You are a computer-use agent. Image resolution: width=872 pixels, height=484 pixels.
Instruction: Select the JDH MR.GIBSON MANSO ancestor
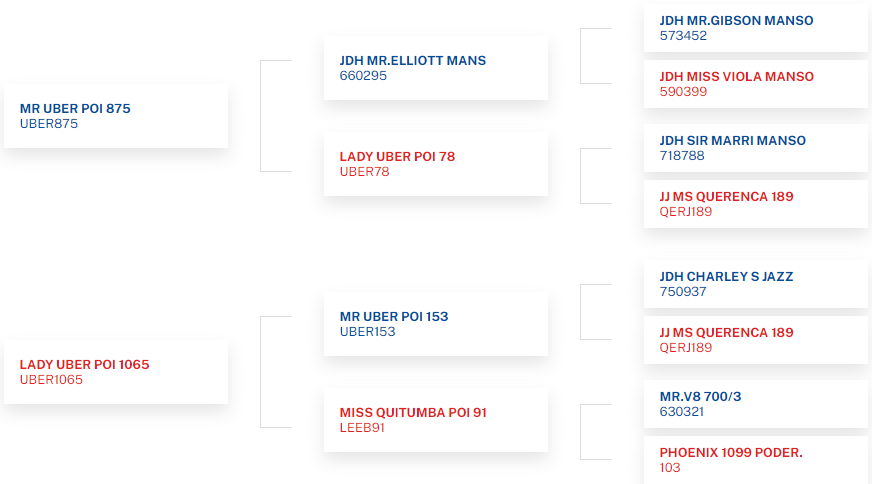click(x=756, y=28)
